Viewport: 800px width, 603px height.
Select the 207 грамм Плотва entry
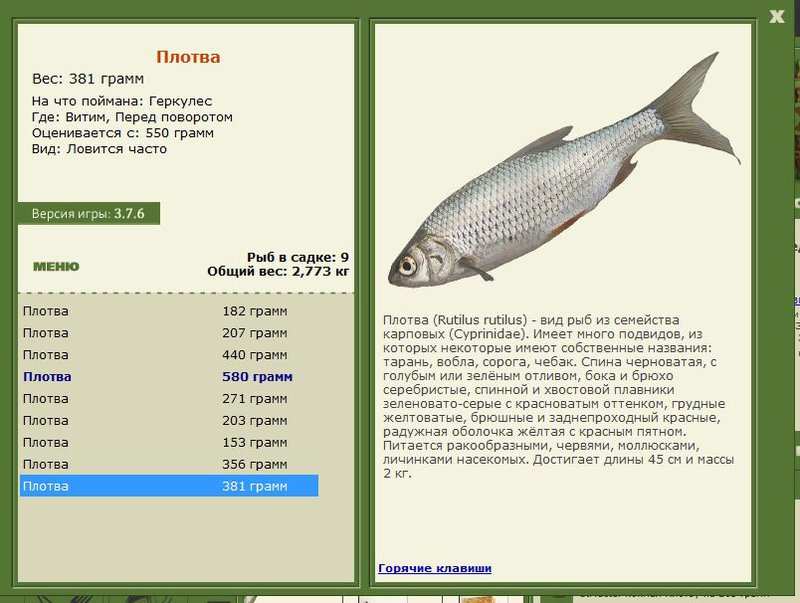click(x=169, y=333)
